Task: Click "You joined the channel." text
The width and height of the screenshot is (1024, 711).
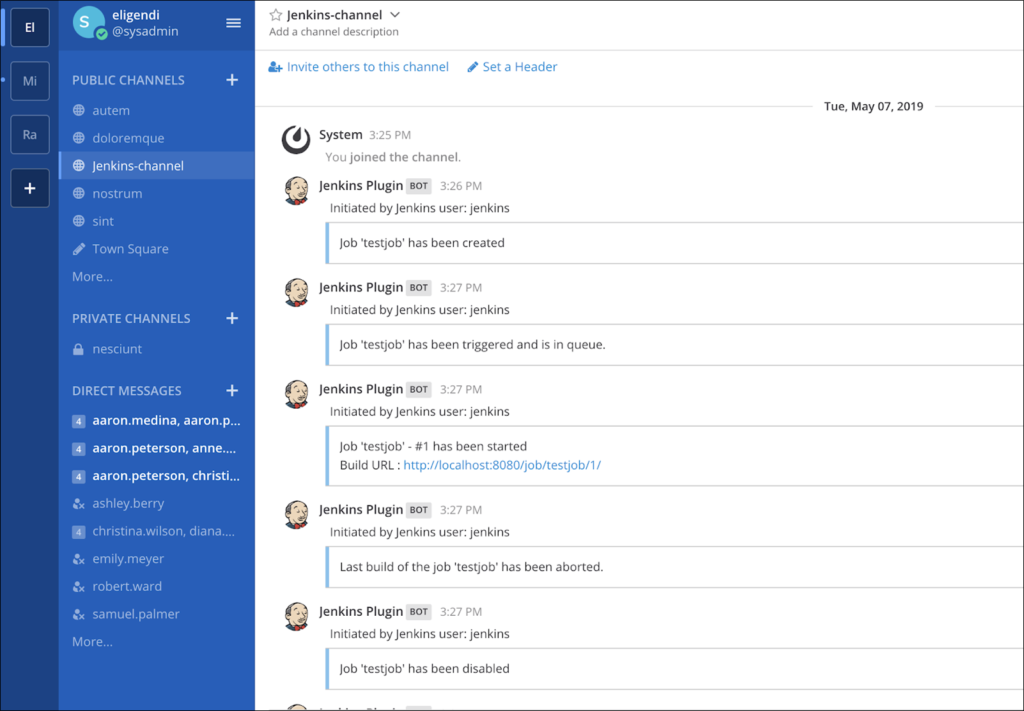Action: 393,157
